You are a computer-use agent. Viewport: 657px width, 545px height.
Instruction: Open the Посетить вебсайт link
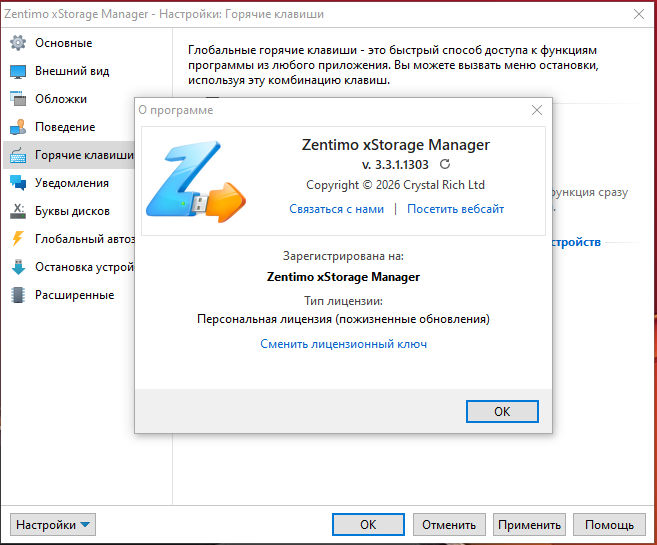tap(455, 209)
